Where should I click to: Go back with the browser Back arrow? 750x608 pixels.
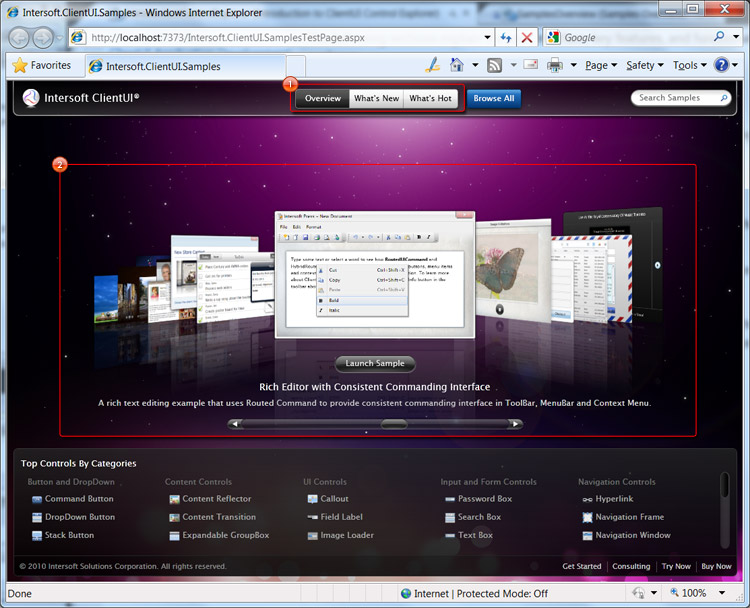point(19,38)
